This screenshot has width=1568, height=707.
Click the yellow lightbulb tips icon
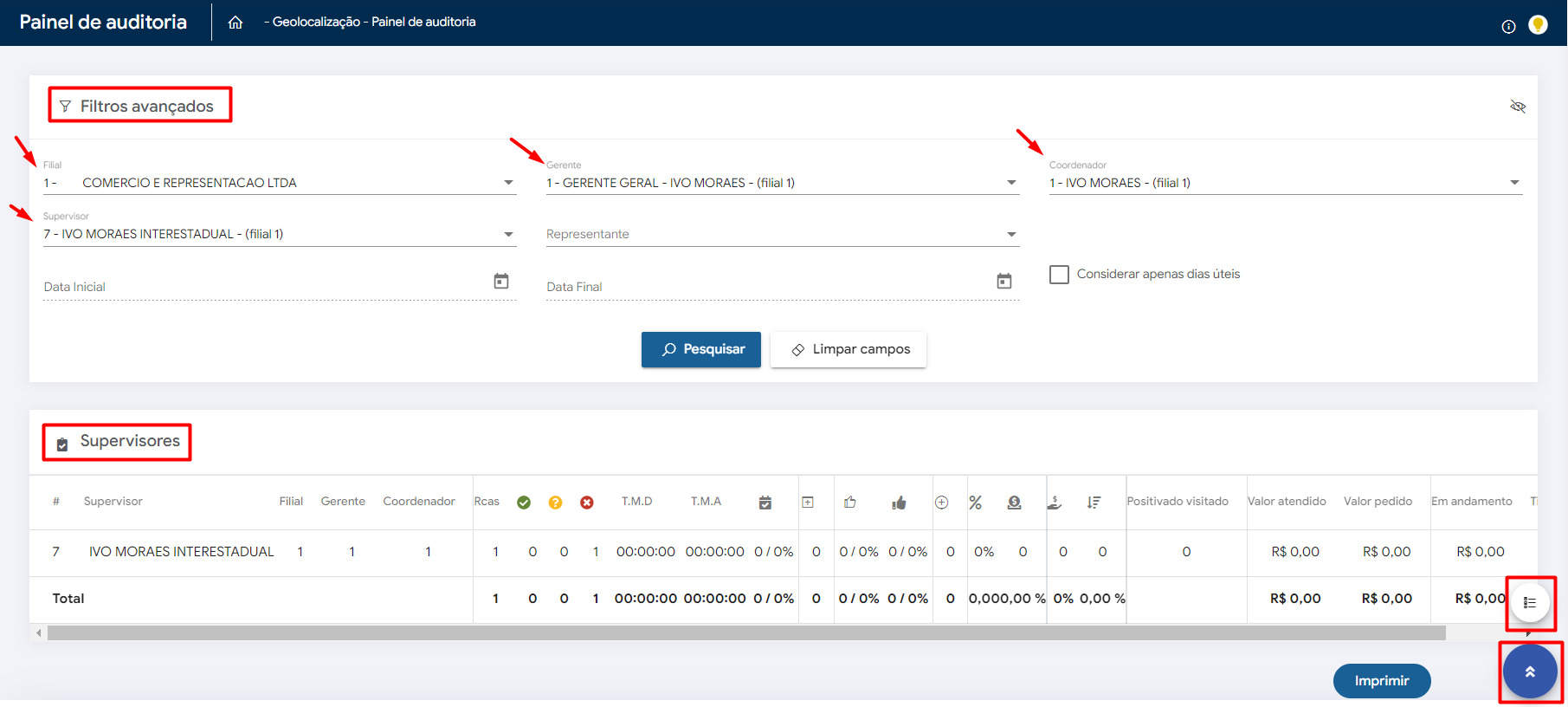coord(1538,25)
